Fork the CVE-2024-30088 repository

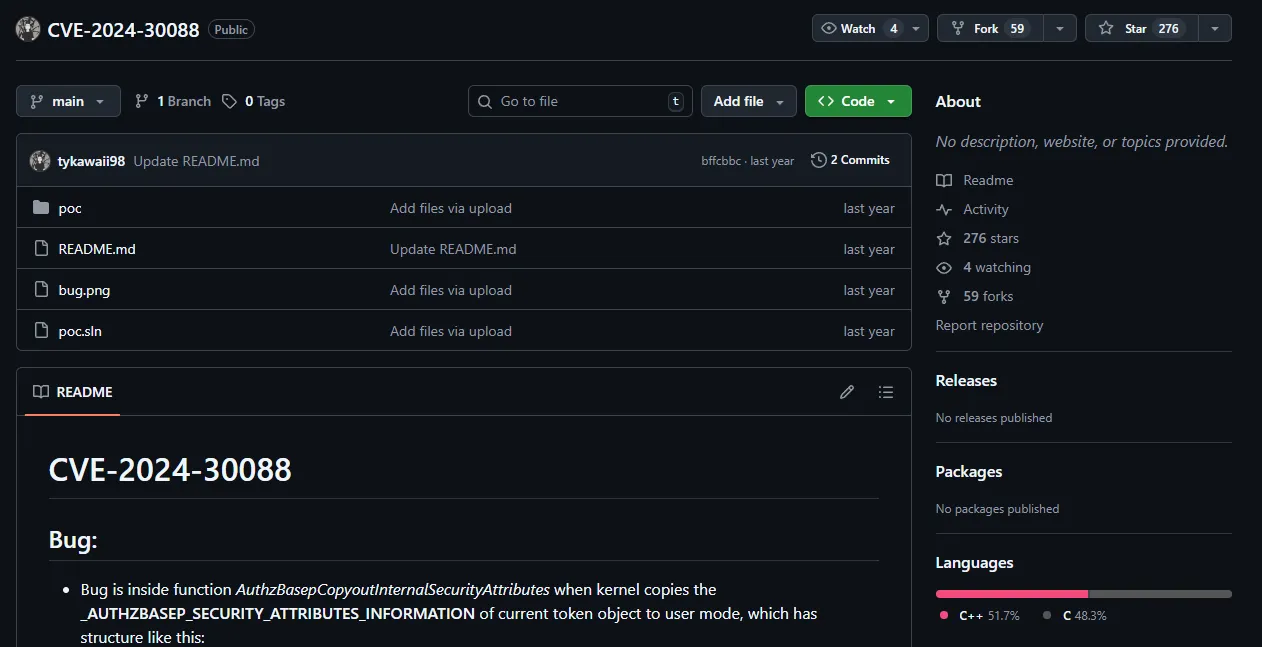coord(989,29)
